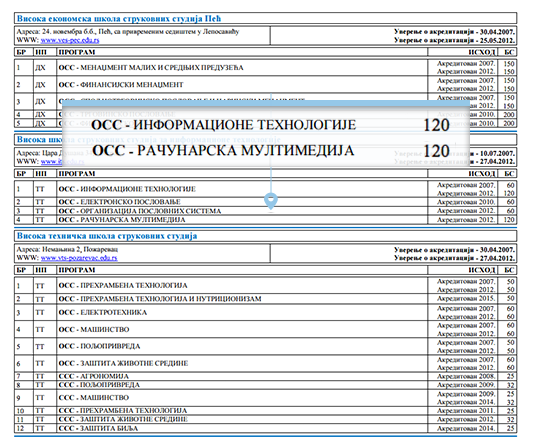The height and width of the screenshot is (446, 533).
Task: Click 'ОСС - ПРЕХРАМБЕНА ТЕХНОЛОГИЈА И НУТРИЦИОНИЗАМ' row
Action: click(265, 299)
